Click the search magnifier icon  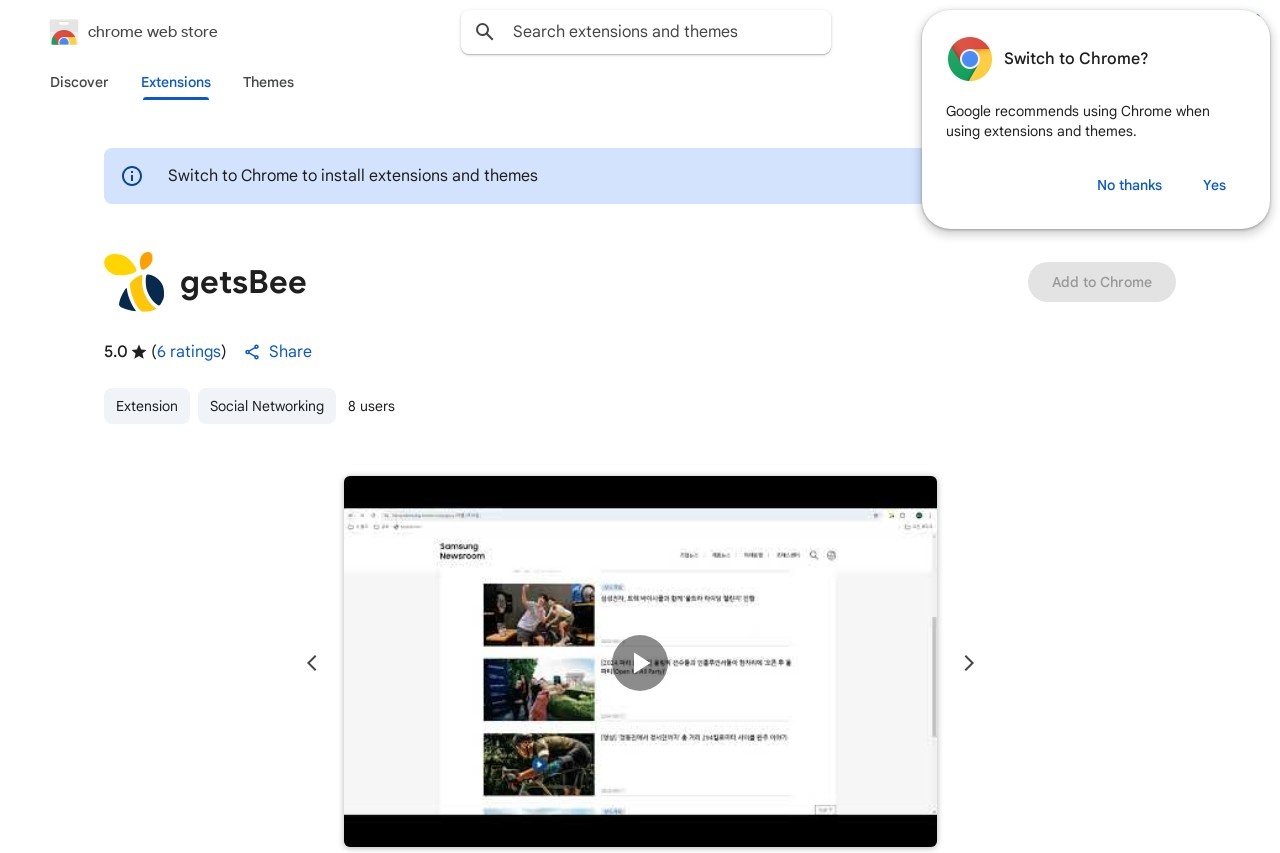coord(485,32)
